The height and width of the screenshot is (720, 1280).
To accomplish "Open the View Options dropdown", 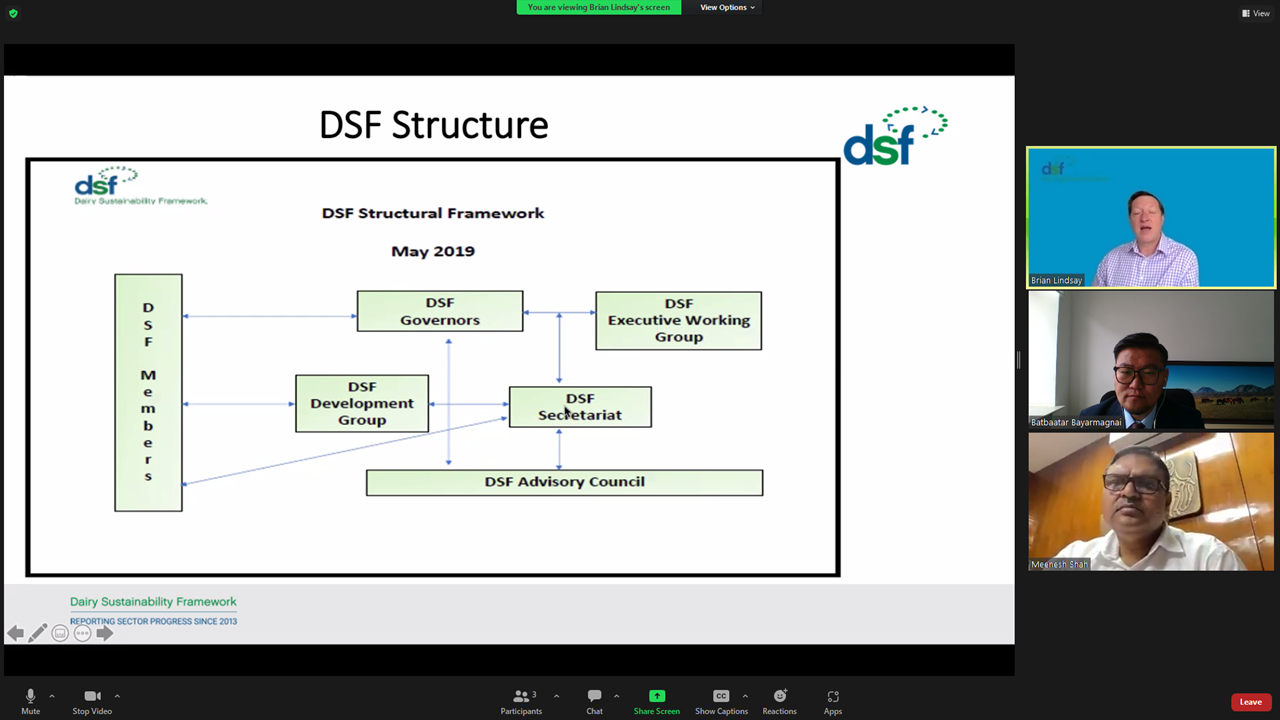I will coord(727,7).
